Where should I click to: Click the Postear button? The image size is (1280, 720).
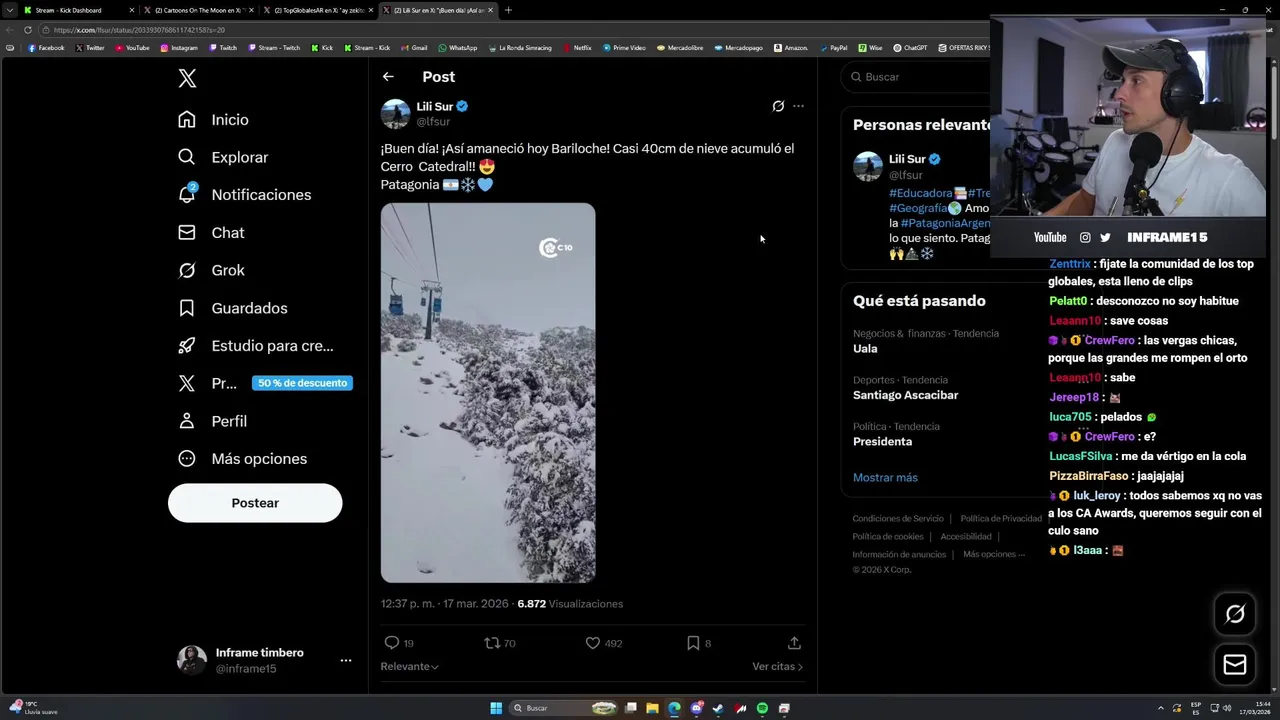255,503
